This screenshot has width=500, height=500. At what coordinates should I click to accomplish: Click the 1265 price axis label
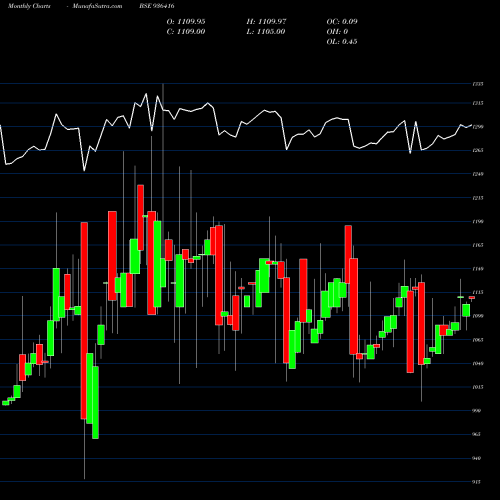(x=478, y=150)
